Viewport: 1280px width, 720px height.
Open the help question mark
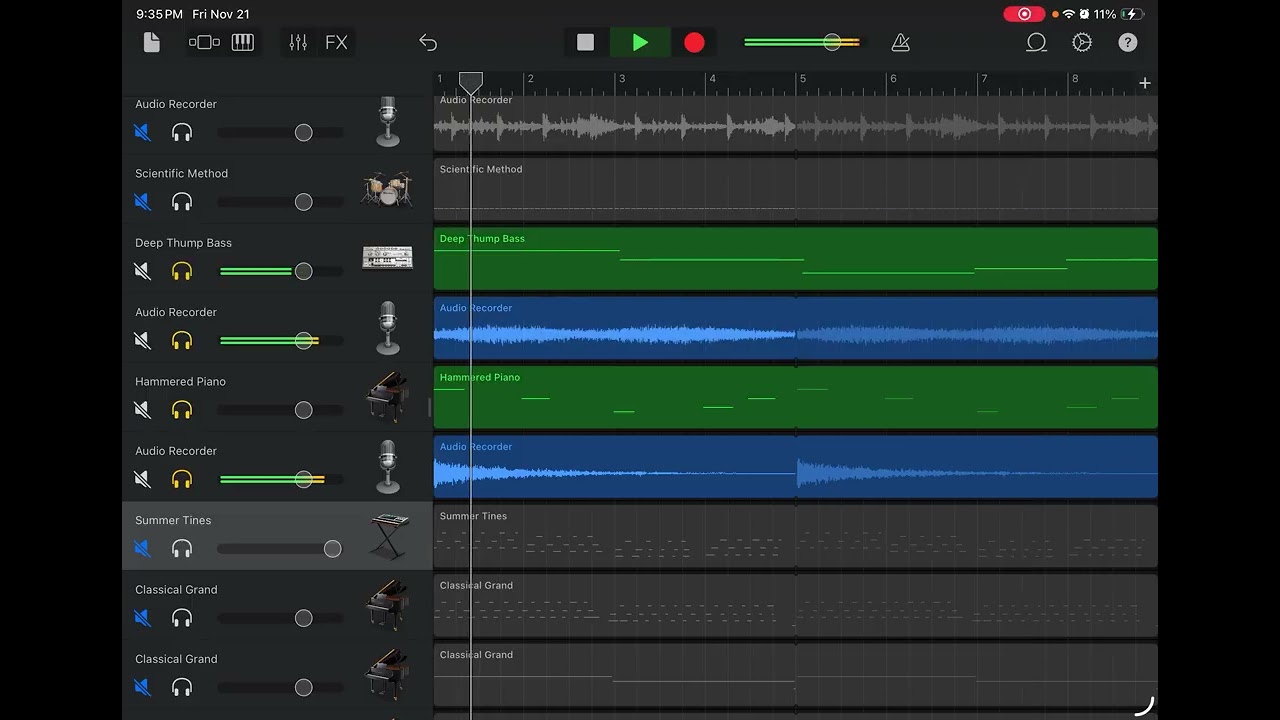(x=1128, y=42)
